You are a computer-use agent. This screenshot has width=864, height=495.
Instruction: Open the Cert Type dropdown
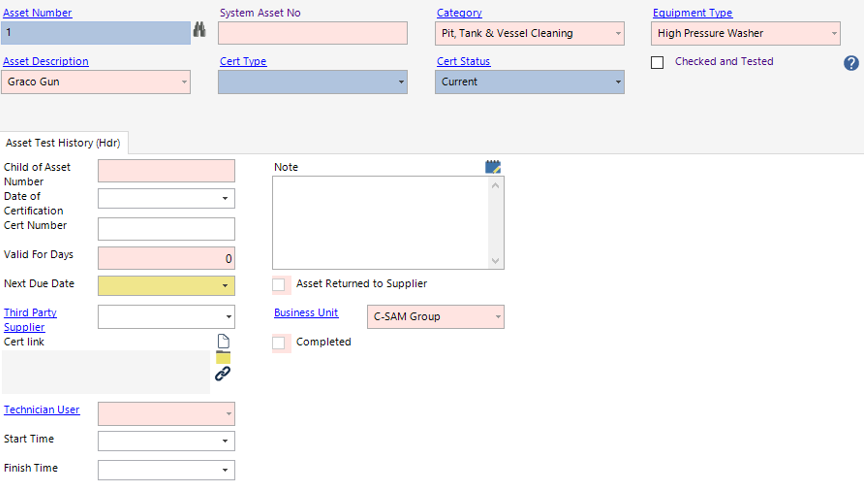click(401, 82)
